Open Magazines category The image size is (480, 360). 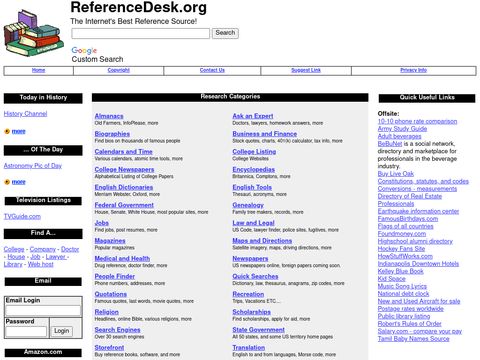pos(110,241)
